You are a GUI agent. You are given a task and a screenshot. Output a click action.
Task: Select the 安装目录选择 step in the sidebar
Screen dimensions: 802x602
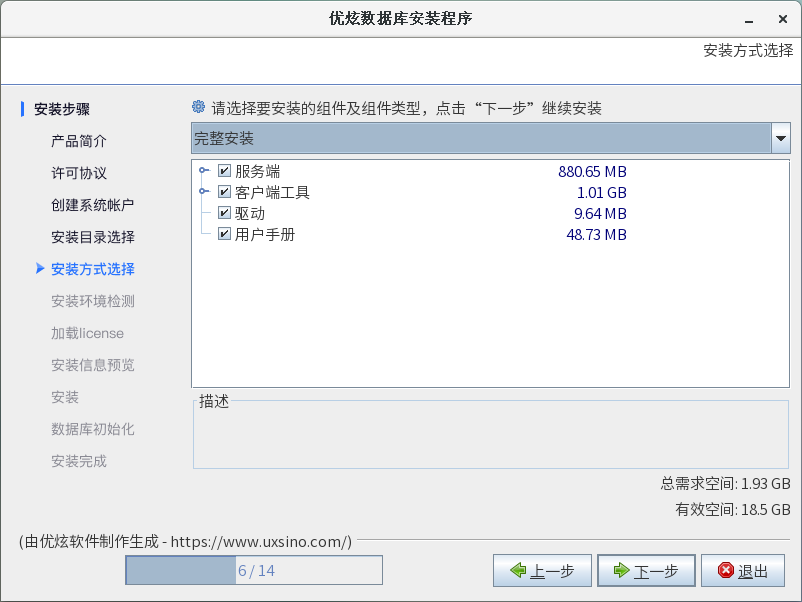93,237
